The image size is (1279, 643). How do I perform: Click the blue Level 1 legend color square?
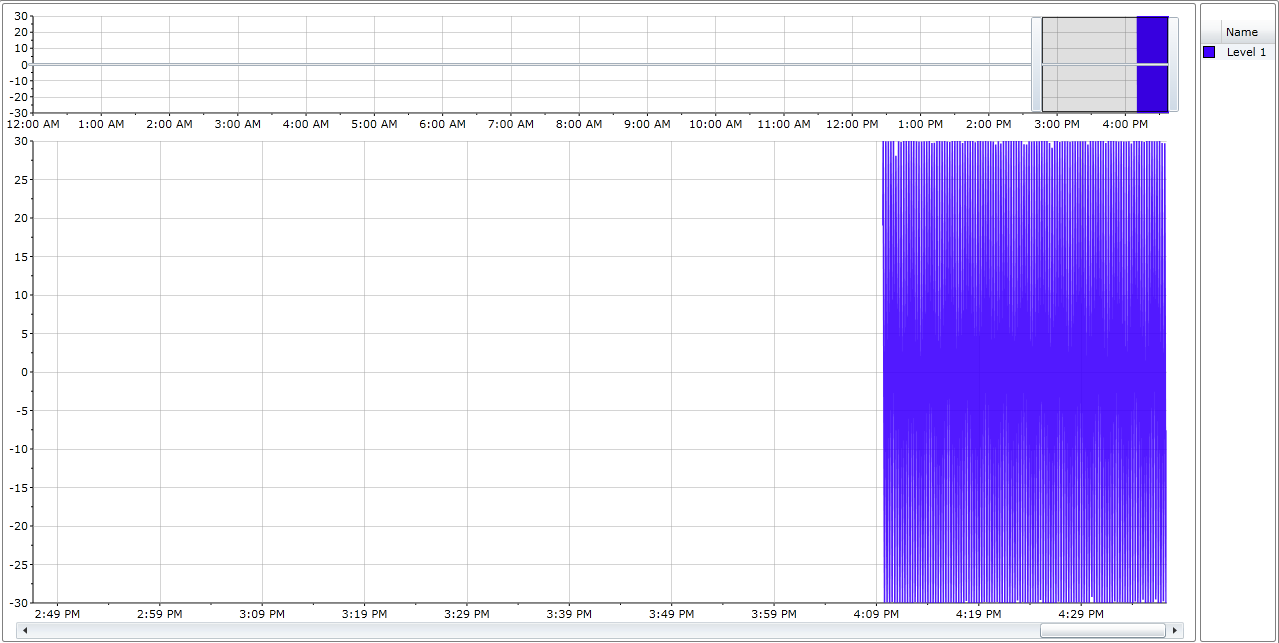click(1209, 52)
